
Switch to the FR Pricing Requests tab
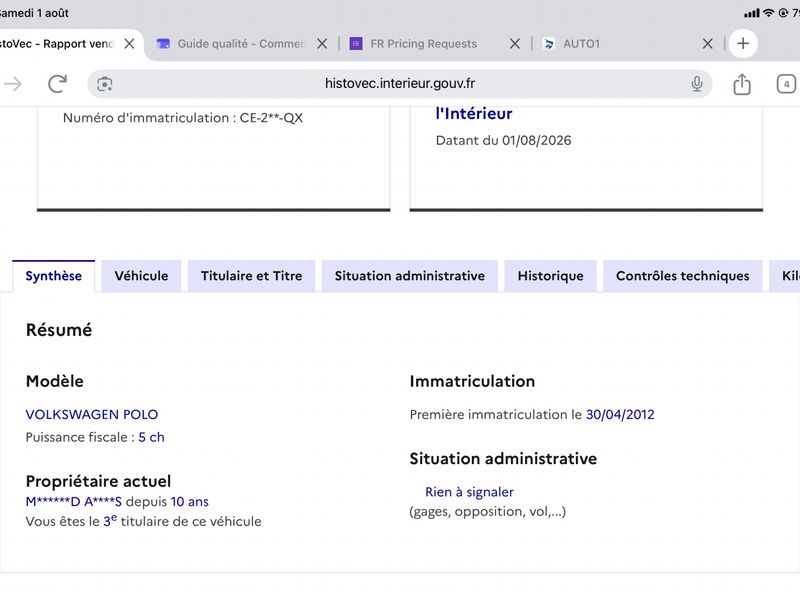click(423, 44)
